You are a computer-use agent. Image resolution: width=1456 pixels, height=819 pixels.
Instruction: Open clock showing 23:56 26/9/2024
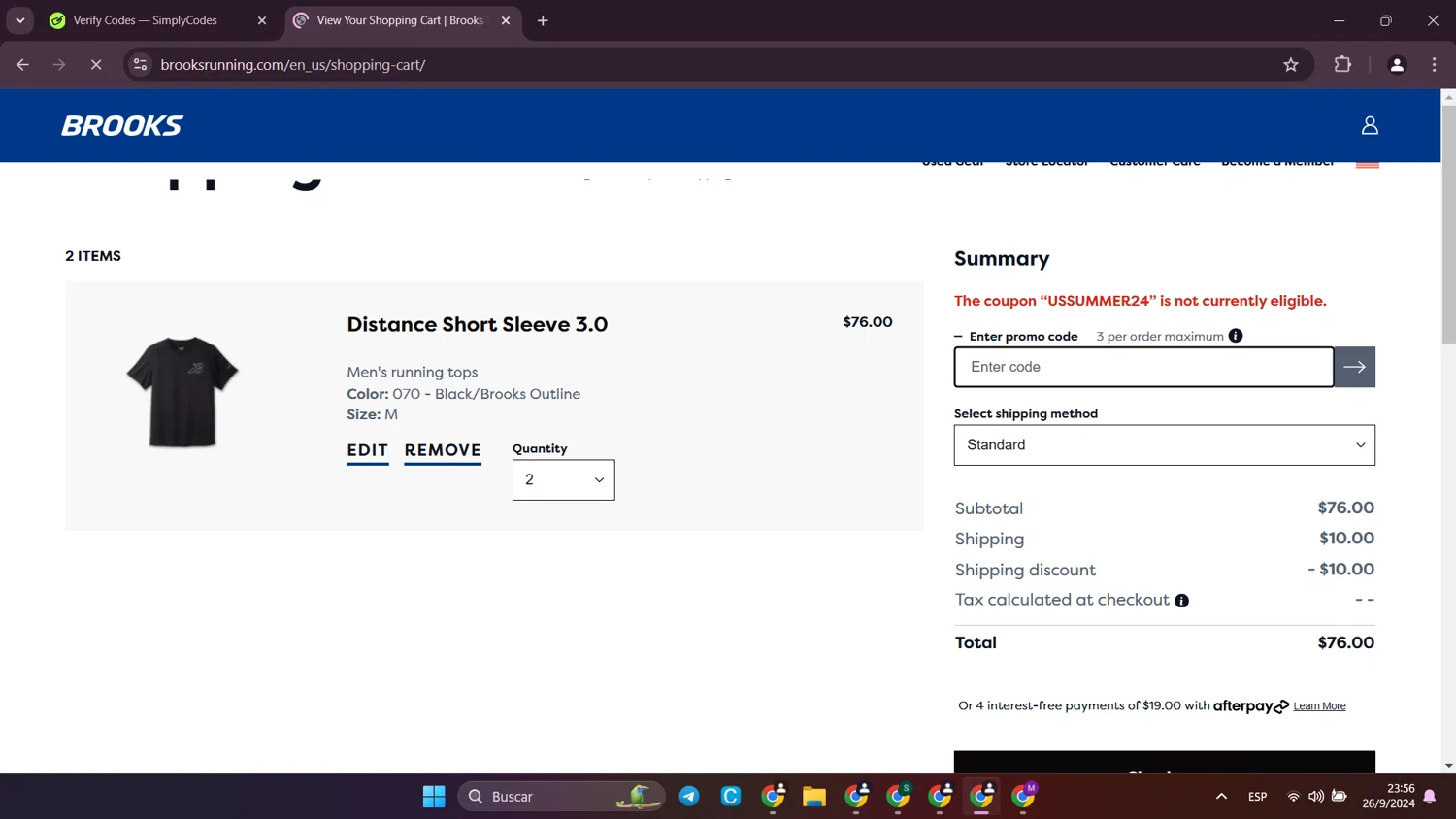point(1389,797)
